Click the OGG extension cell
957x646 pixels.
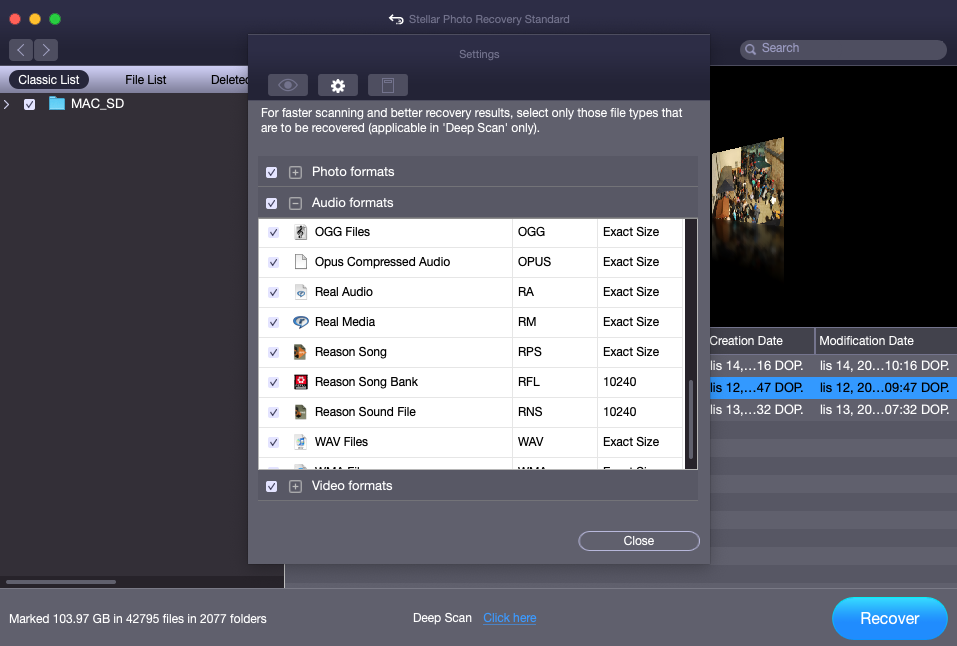[554, 232]
